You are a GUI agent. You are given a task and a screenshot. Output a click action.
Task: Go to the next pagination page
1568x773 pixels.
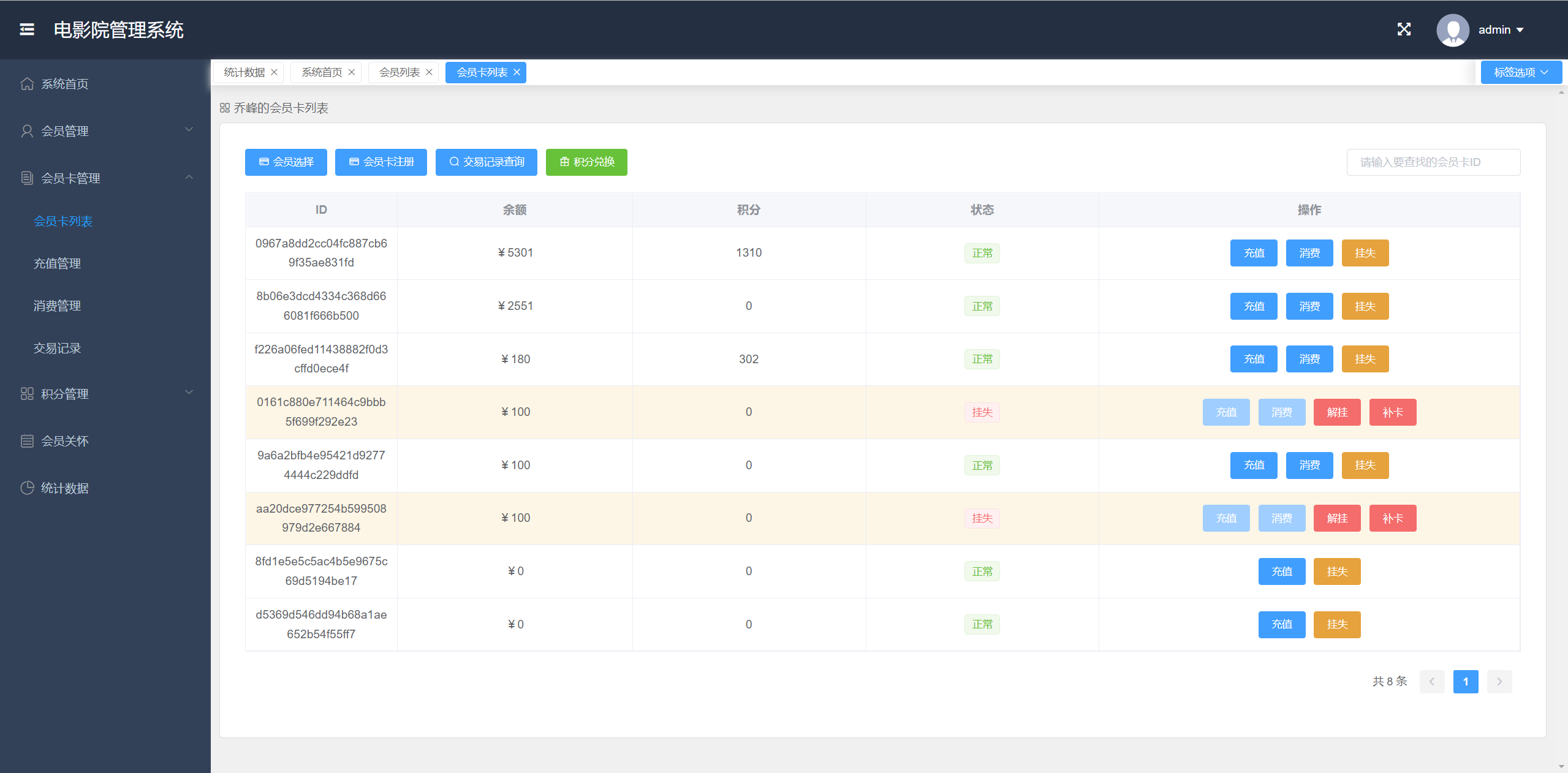[1499, 681]
